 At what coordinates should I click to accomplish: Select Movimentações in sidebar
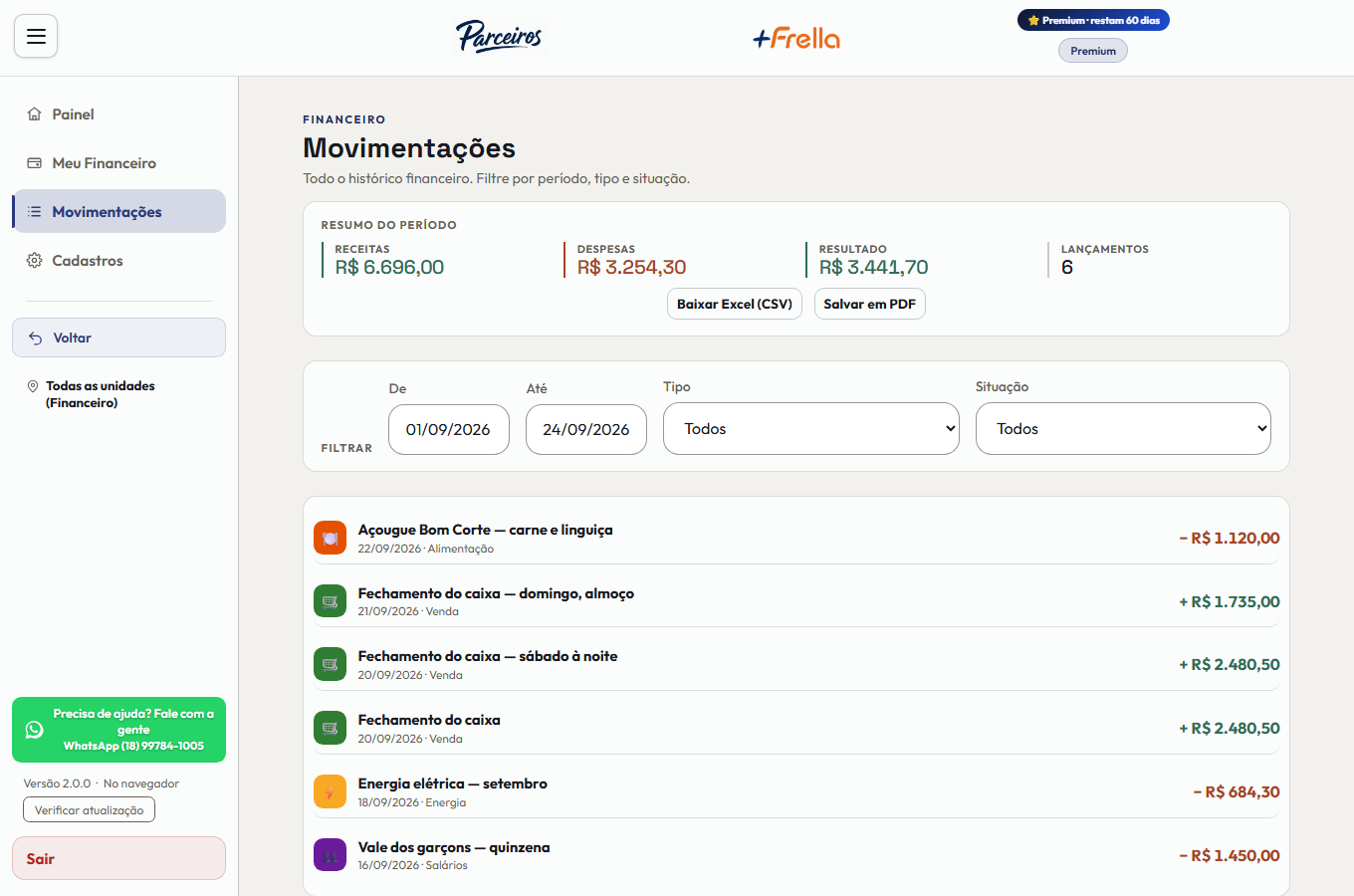pos(118,212)
